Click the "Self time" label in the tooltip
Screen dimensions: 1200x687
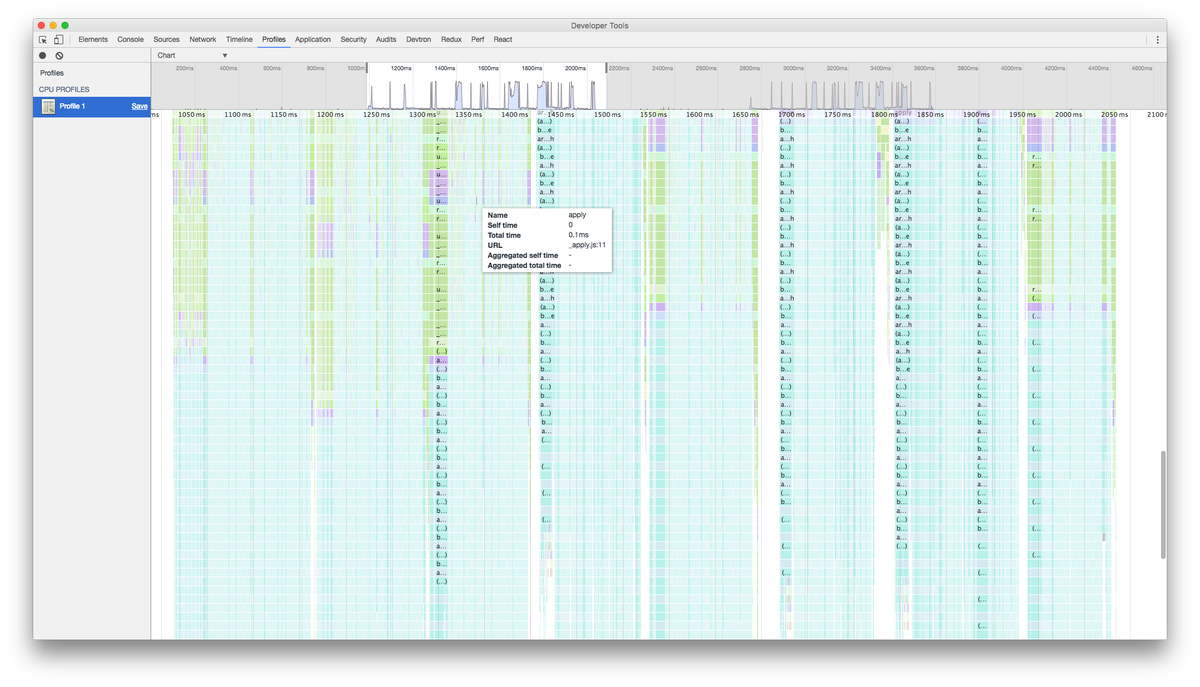point(502,225)
